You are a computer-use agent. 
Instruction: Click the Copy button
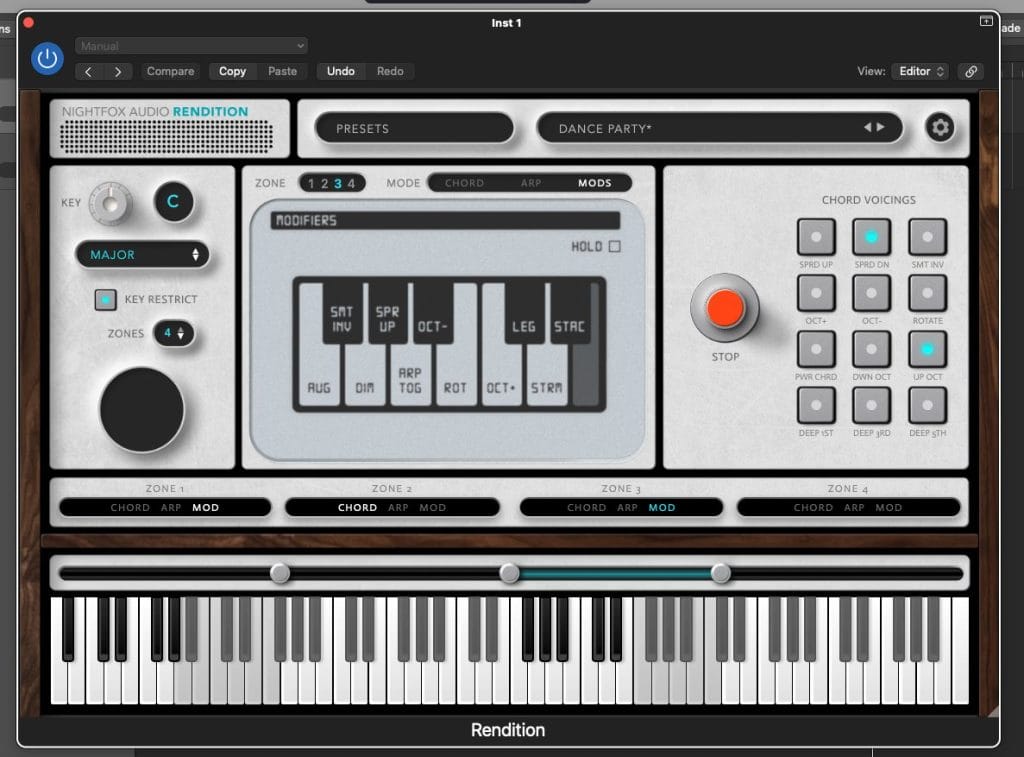point(232,71)
